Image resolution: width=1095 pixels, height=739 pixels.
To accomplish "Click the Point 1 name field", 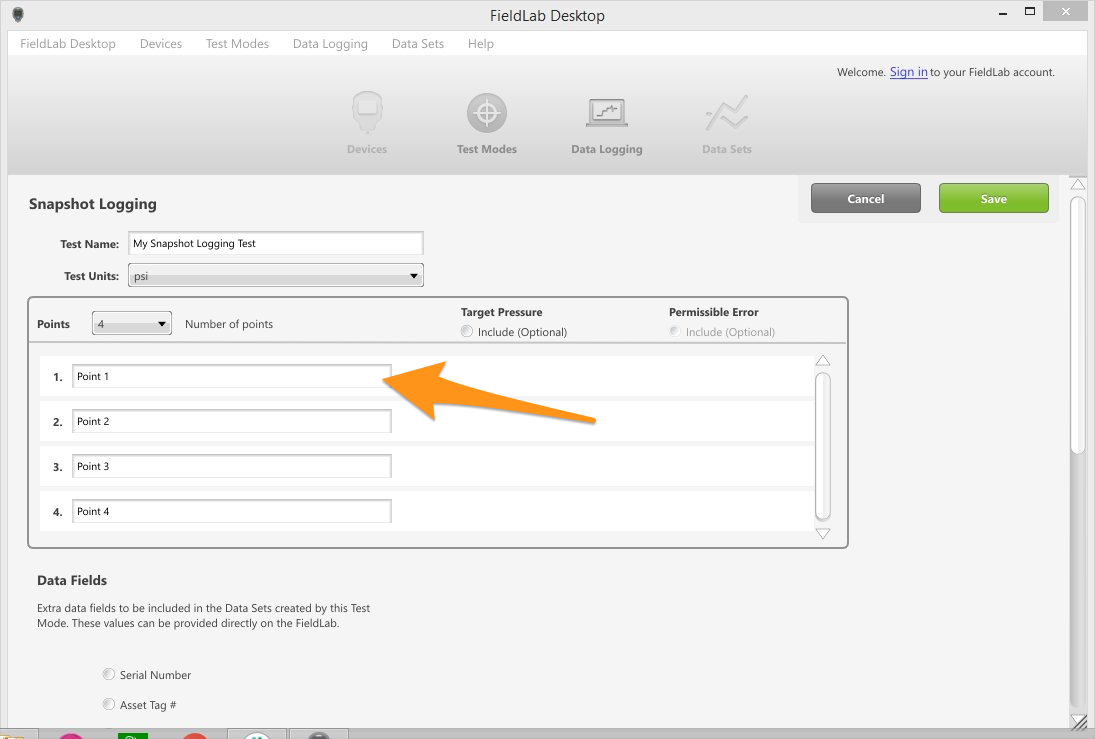I will 232,376.
